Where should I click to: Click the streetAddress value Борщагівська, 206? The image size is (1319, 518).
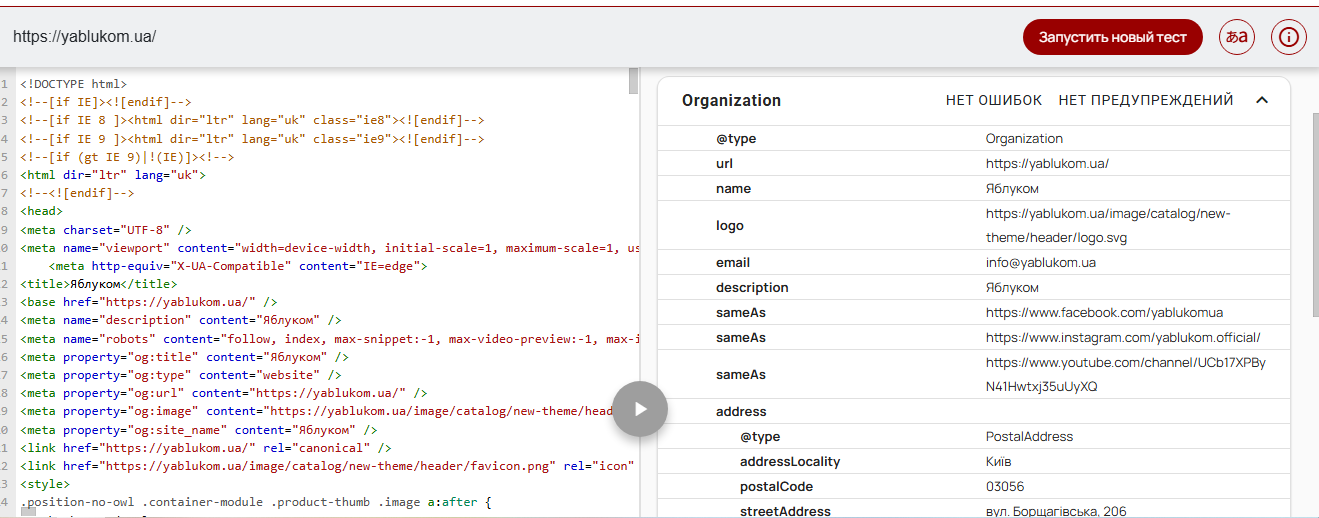pyautogui.click(x=1056, y=512)
